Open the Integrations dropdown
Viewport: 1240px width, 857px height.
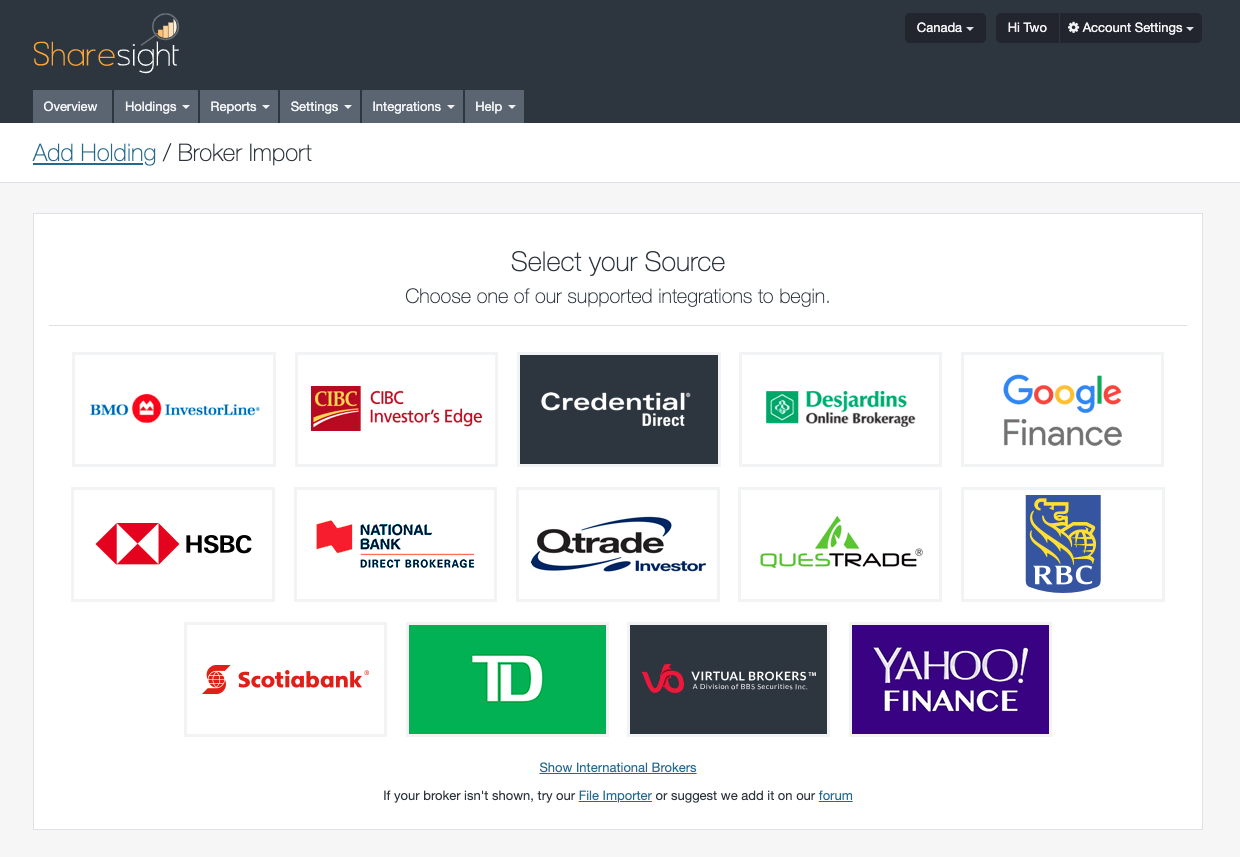click(412, 107)
